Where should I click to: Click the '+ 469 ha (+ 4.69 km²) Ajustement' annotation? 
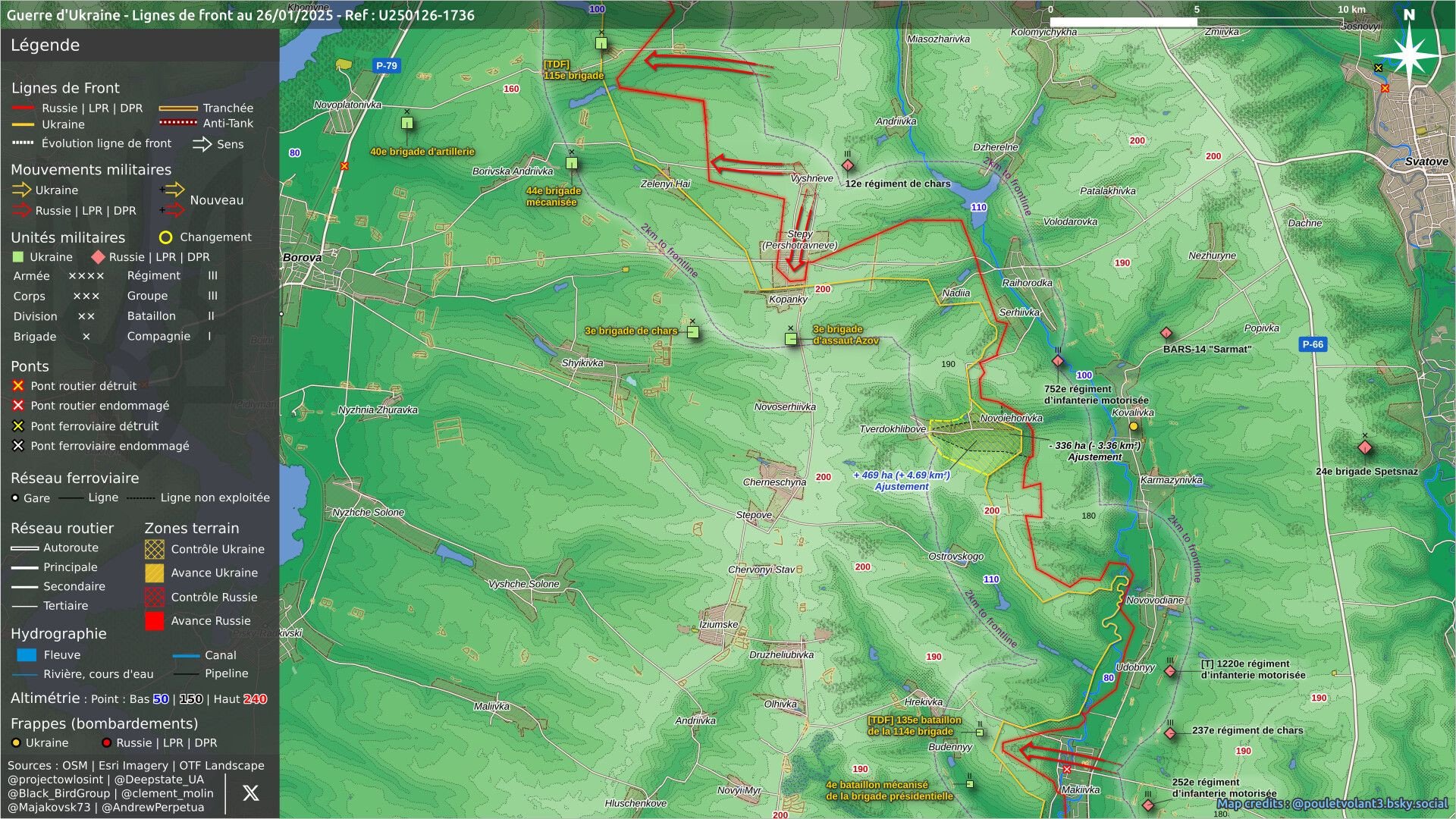click(x=902, y=481)
